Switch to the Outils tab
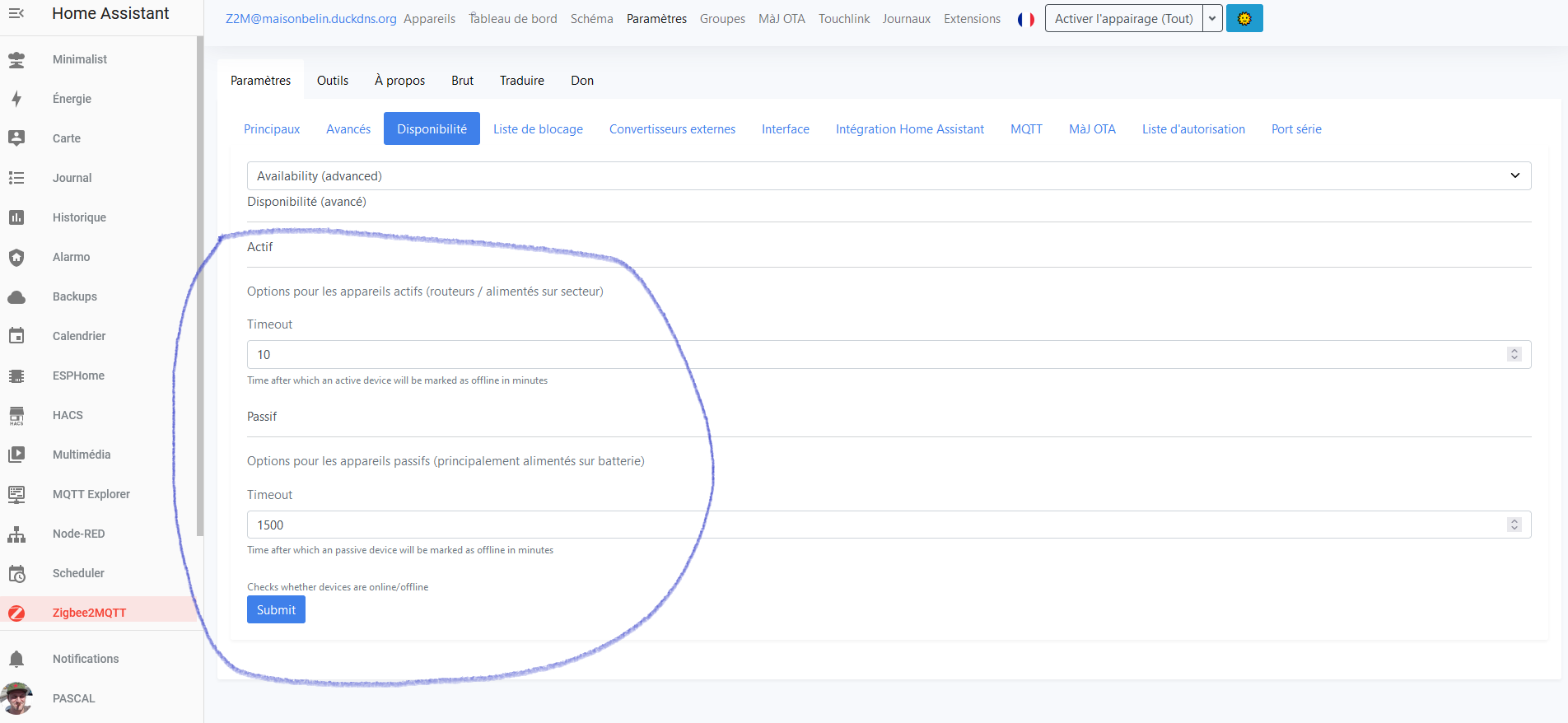 [x=333, y=80]
